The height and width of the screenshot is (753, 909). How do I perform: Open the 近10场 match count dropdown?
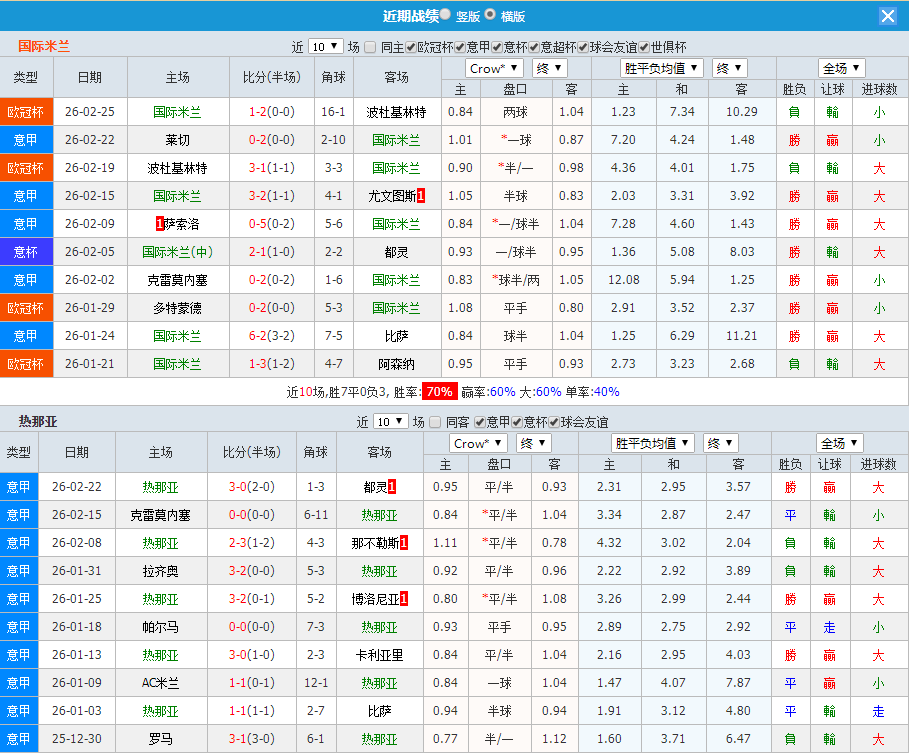(324, 45)
